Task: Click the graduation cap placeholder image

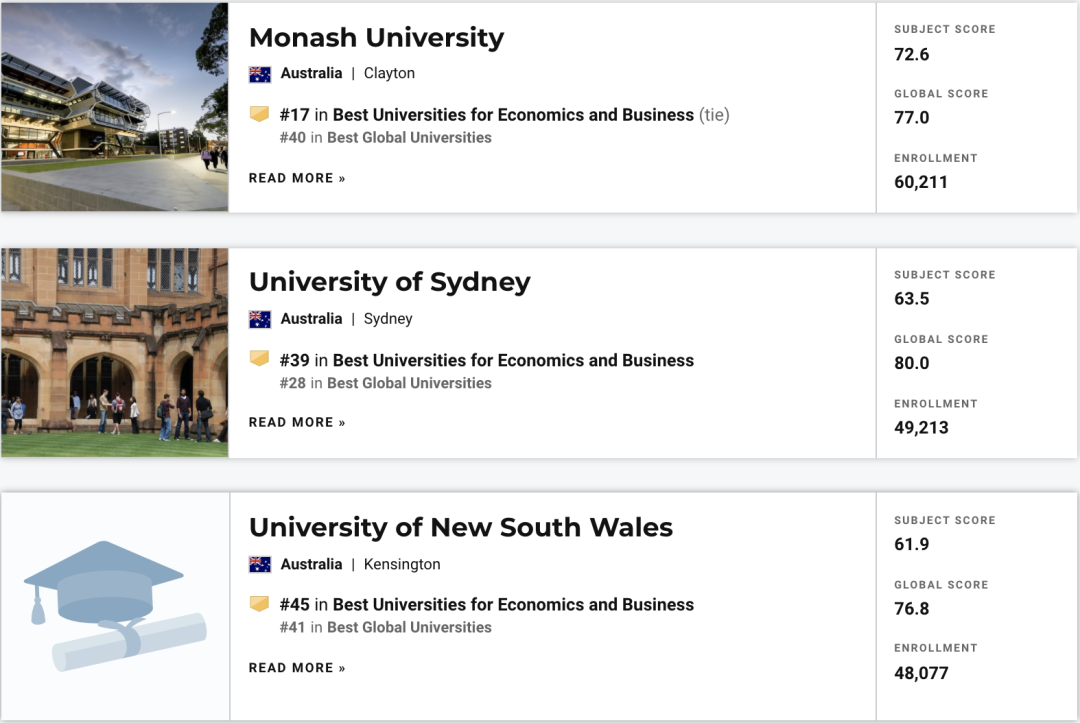Action: pos(115,606)
